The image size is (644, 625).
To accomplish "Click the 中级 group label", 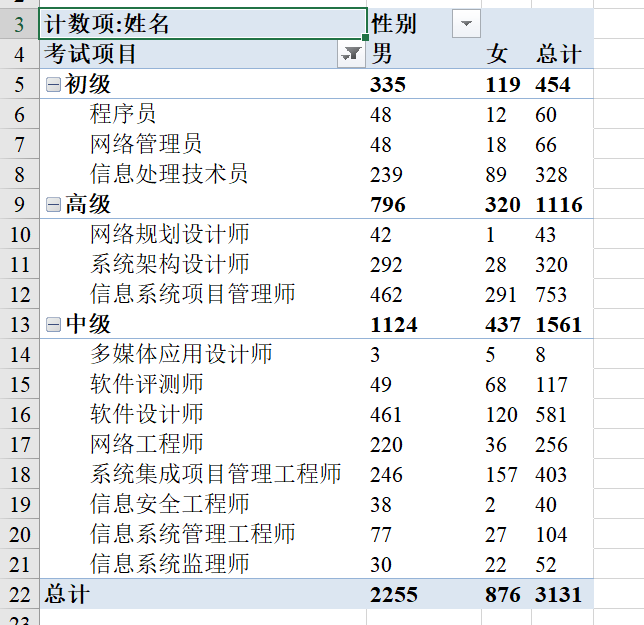I will tap(87, 324).
